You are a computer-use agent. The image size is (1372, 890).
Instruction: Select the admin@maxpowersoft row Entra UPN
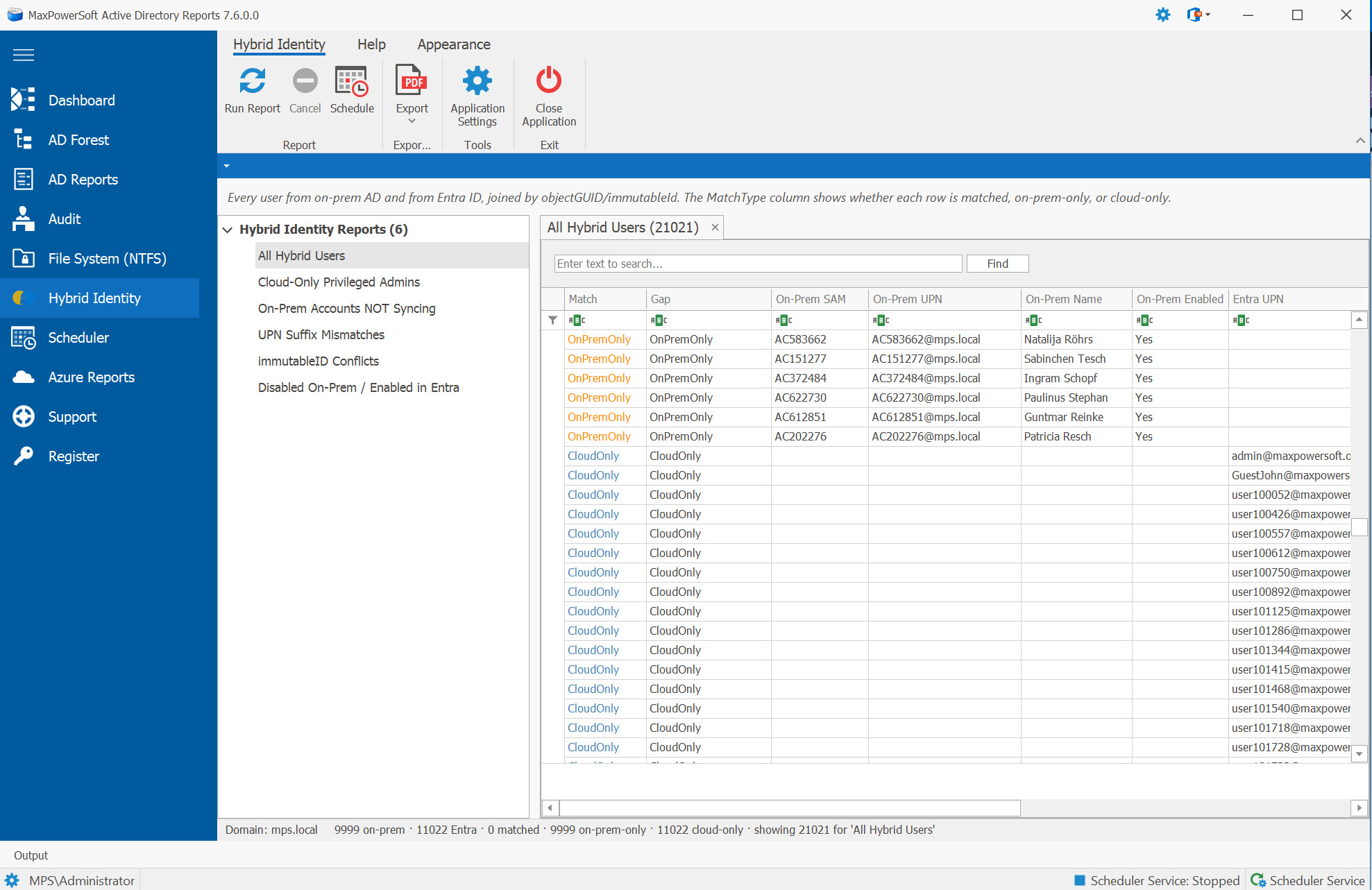coord(1289,456)
